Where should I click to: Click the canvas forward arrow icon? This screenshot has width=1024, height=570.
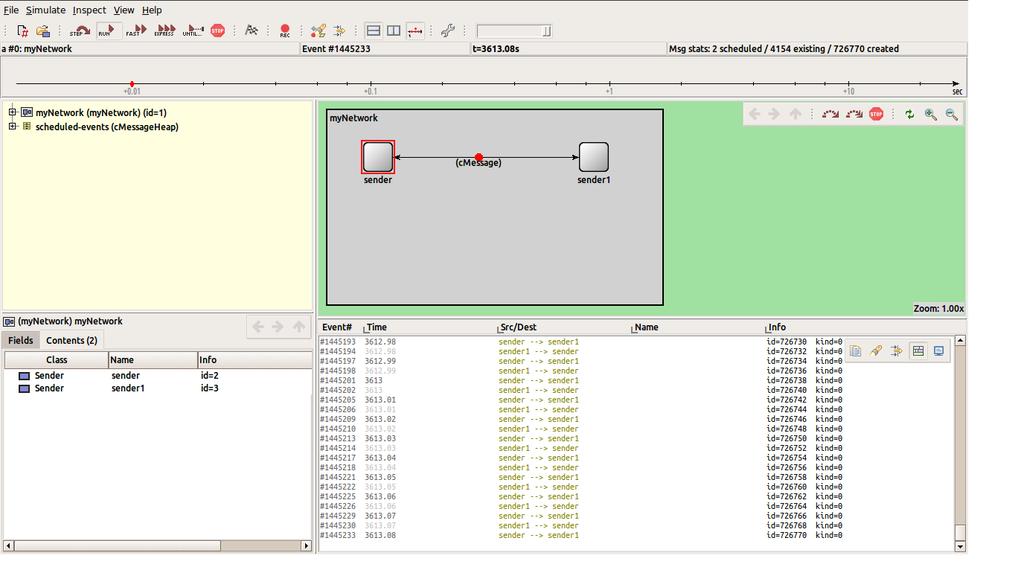[x=775, y=114]
